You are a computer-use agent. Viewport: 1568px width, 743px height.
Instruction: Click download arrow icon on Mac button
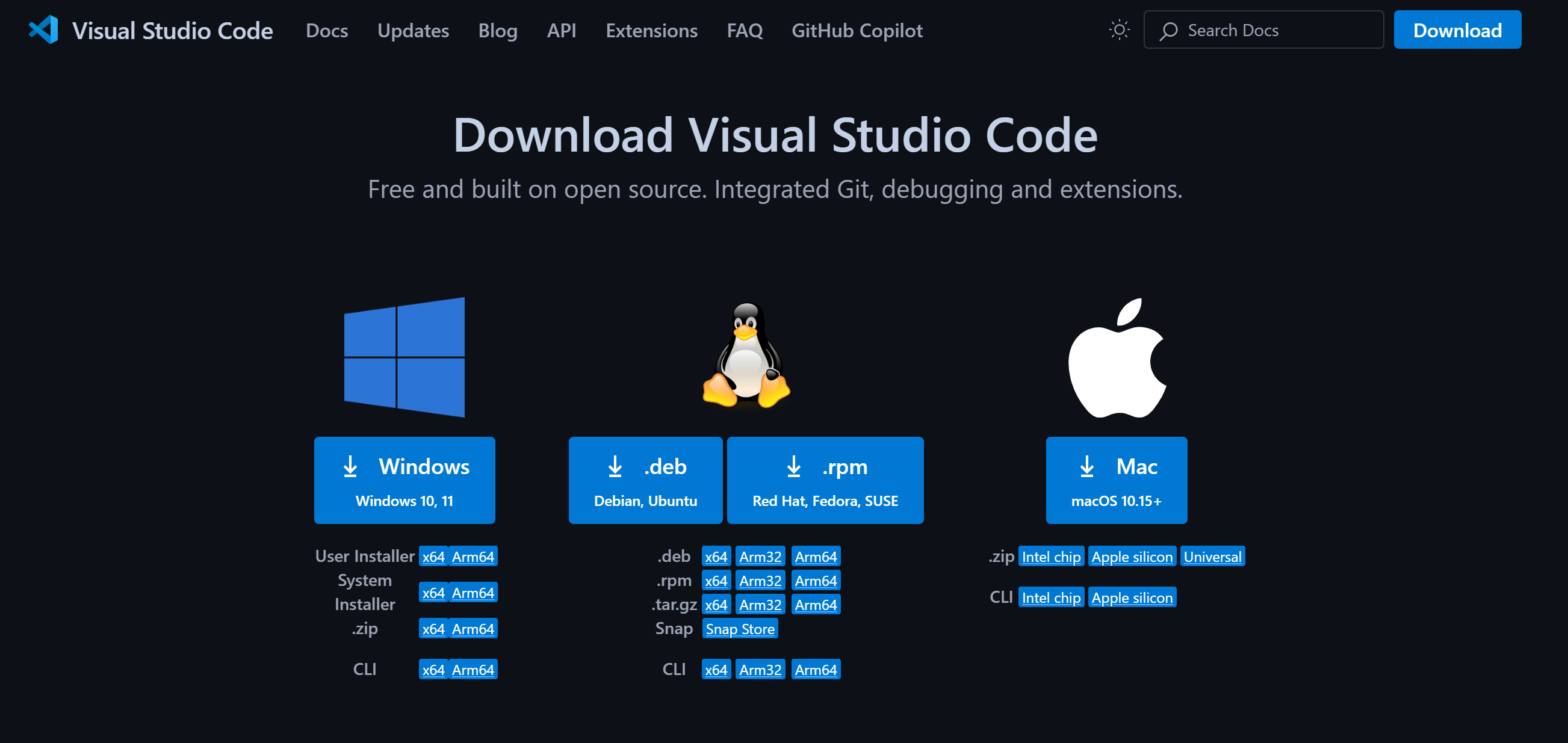1086,467
